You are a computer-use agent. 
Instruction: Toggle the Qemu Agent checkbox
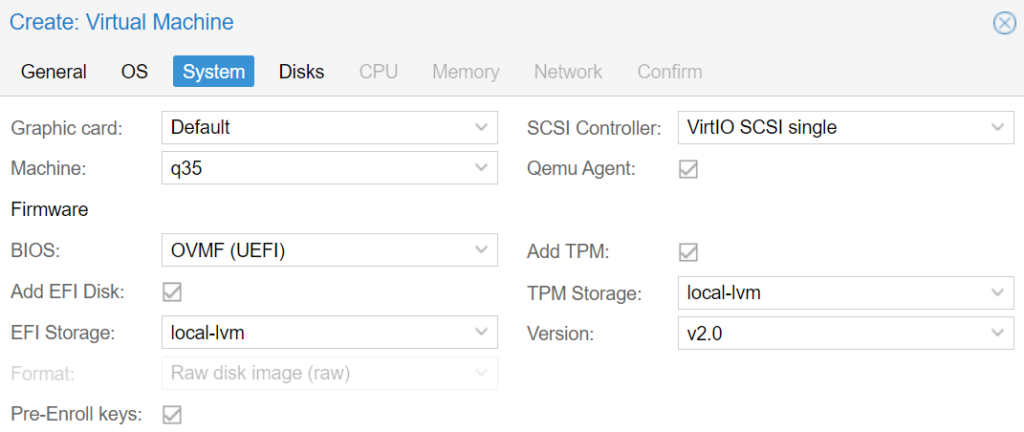coord(688,170)
